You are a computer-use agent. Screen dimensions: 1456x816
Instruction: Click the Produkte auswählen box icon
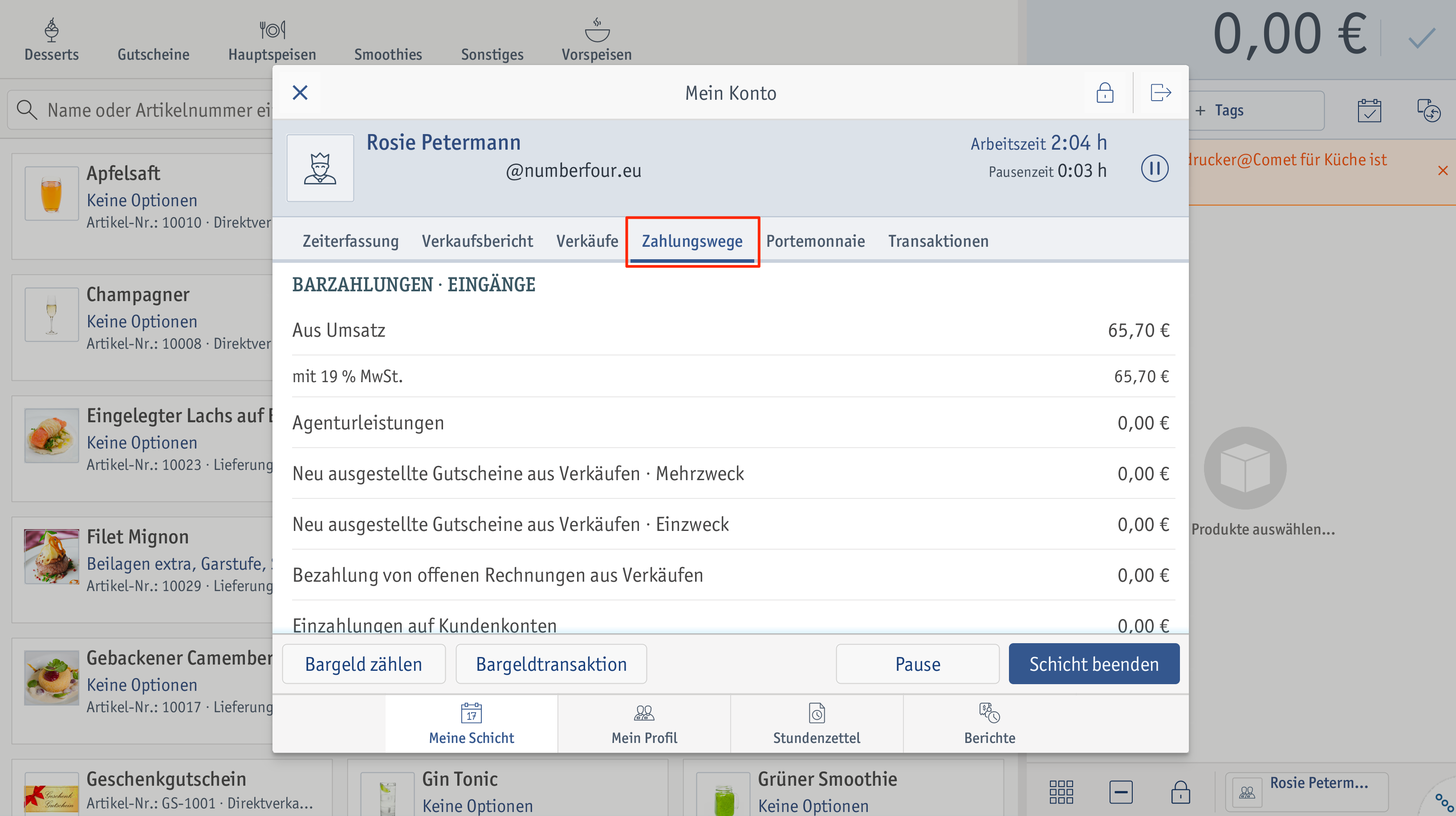click(x=1245, y=468)
